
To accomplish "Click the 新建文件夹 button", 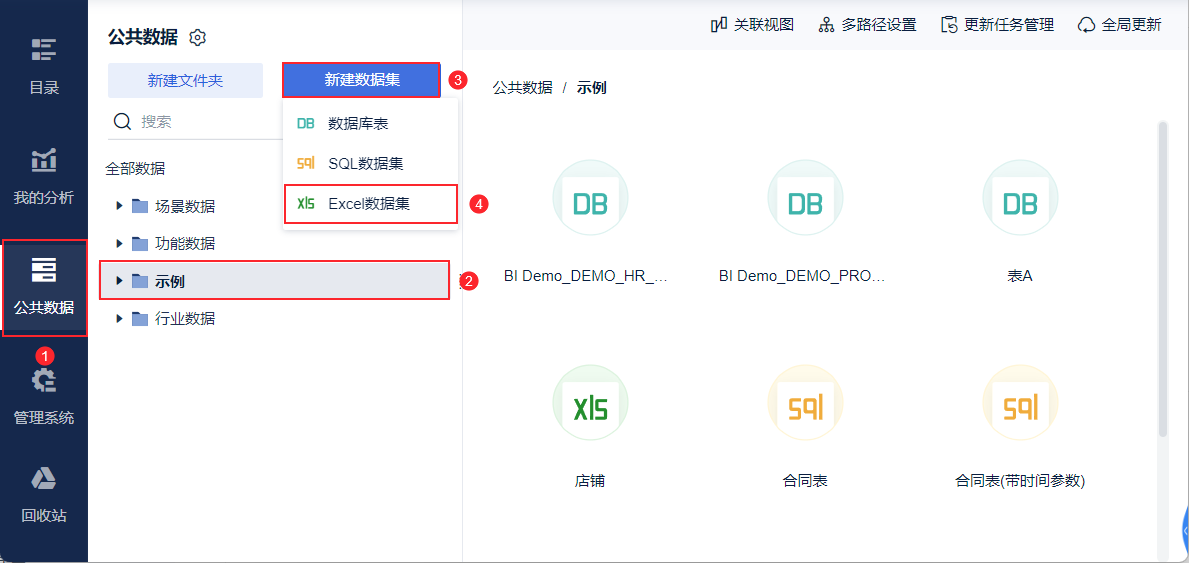I will [185, 80].
